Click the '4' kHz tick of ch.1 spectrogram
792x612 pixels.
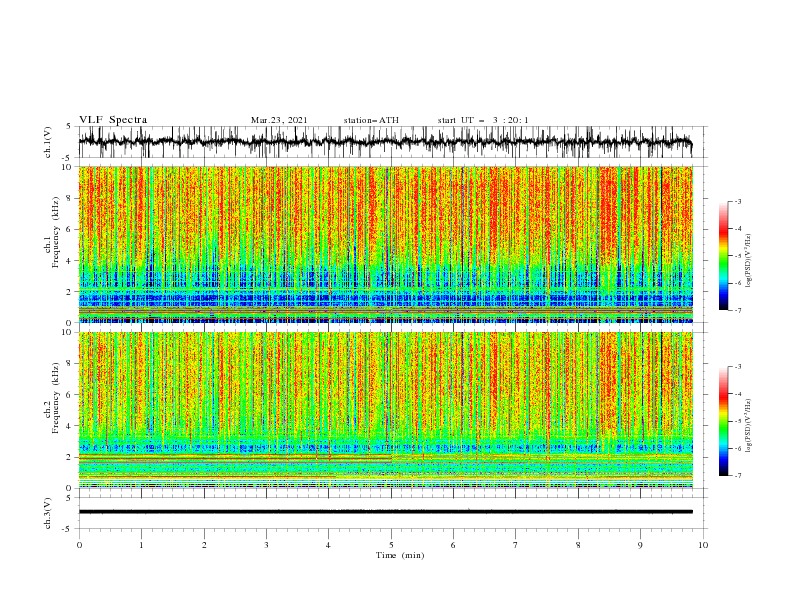pyautogui.click(x=69, y=261)
